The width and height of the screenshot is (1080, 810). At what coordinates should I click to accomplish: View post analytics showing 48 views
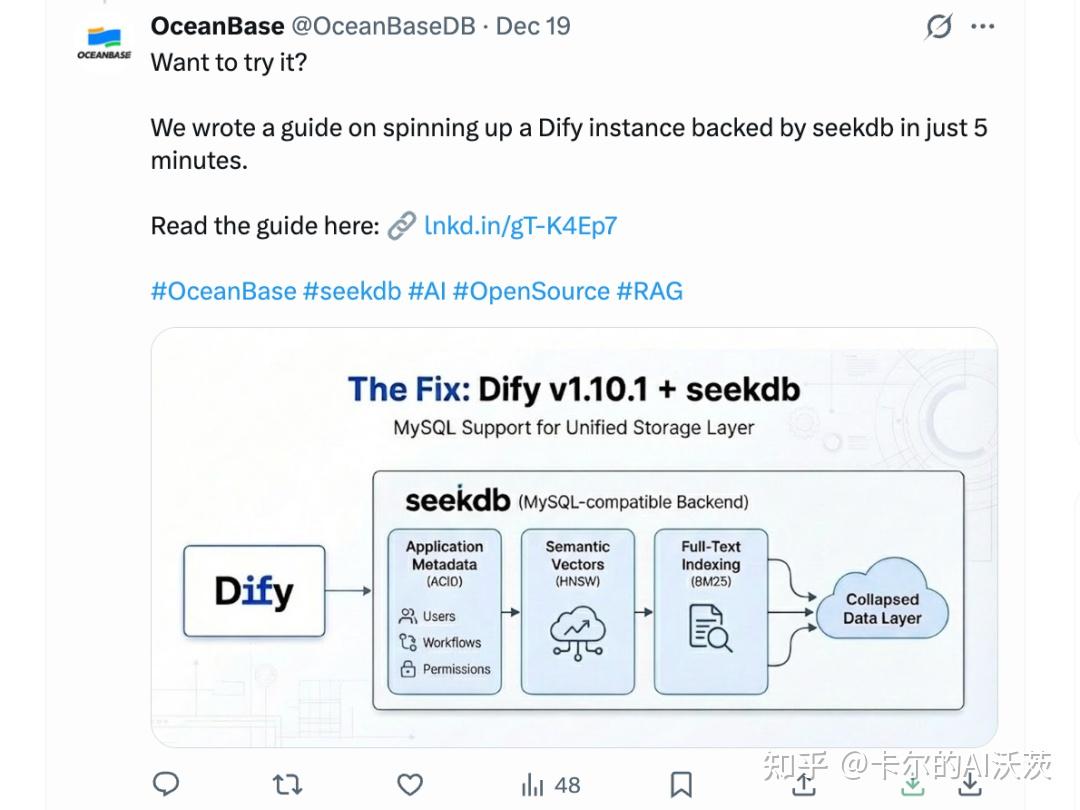pyautogui.click(x=551, y=785)
